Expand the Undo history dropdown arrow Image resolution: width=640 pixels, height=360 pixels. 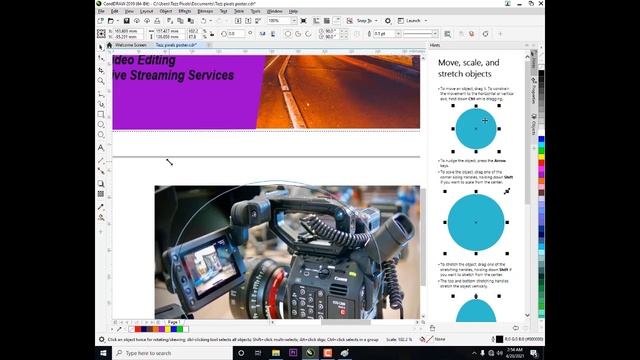point(211,20)
